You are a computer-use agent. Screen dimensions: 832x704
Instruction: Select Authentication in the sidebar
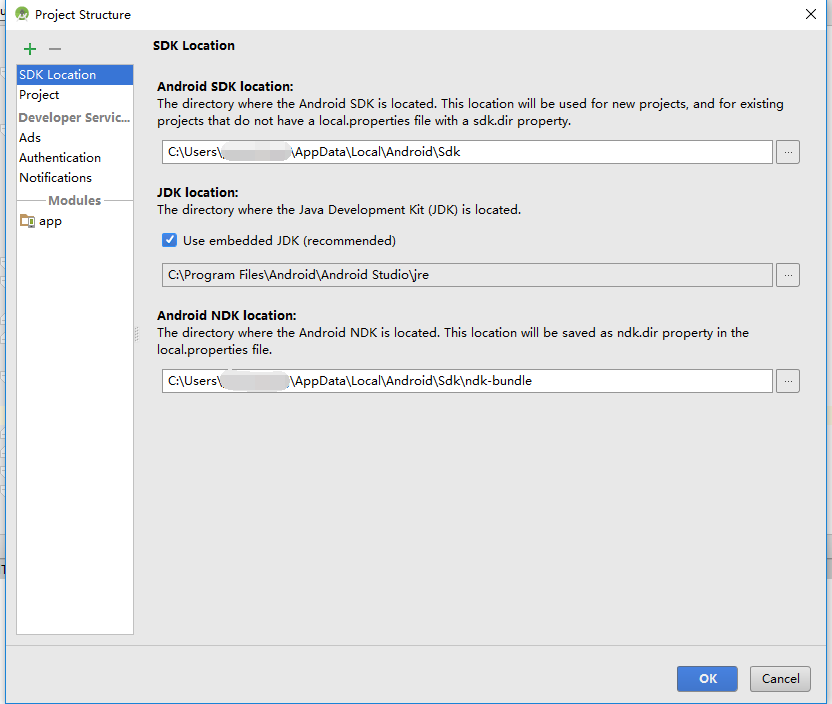point(75,158)
